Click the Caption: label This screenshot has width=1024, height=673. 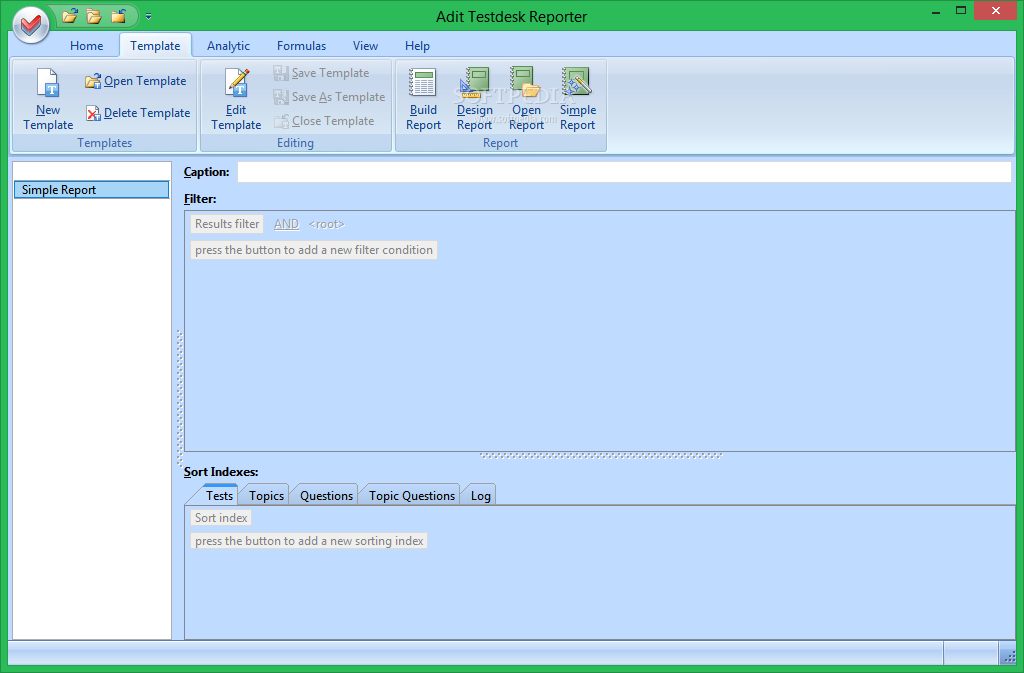tap(206, 172)
